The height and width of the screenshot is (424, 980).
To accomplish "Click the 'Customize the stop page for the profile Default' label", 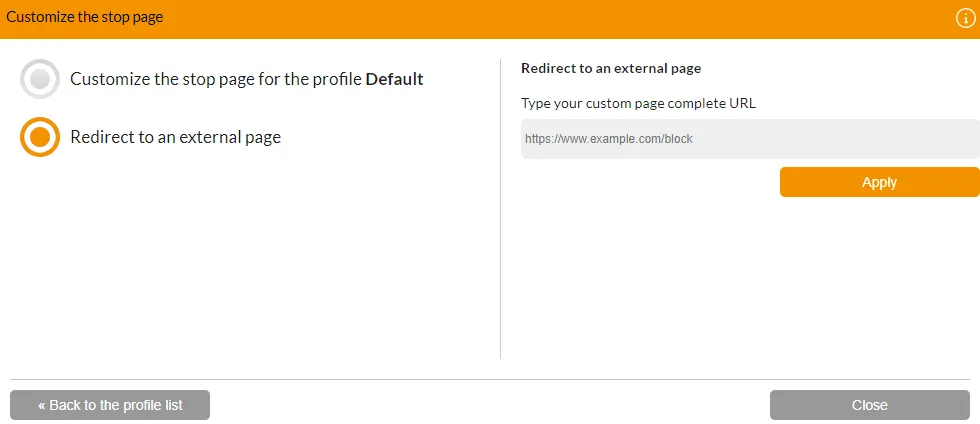I will pyautogui.click(x=247, y=79).
